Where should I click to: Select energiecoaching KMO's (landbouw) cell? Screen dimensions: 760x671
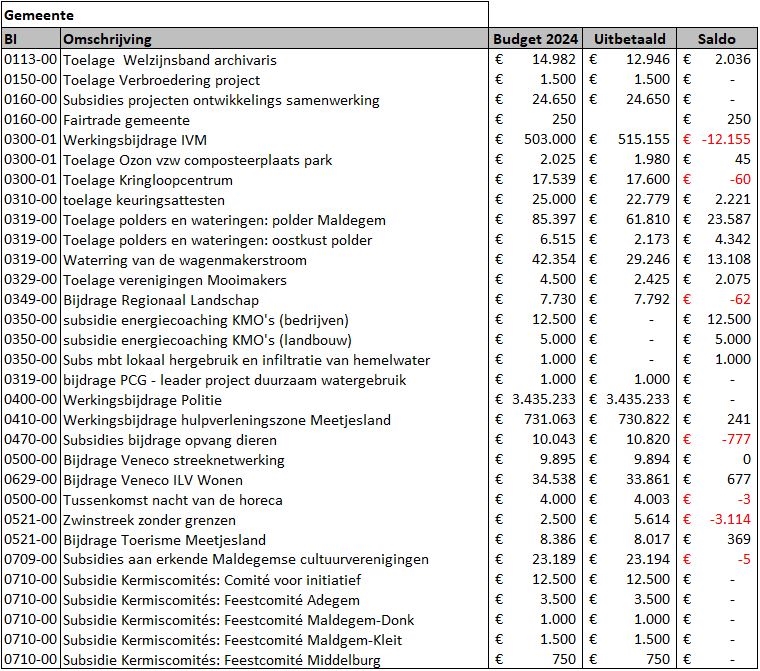click(274, 340)
